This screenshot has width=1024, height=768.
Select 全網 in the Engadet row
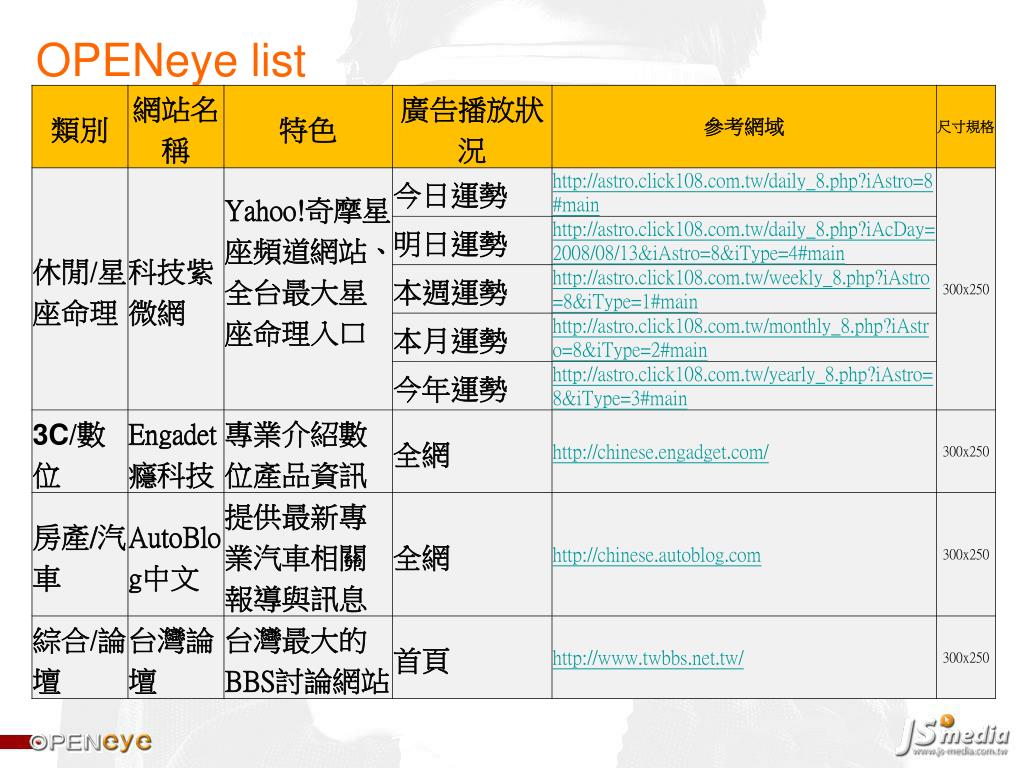[x=472, y=451]
